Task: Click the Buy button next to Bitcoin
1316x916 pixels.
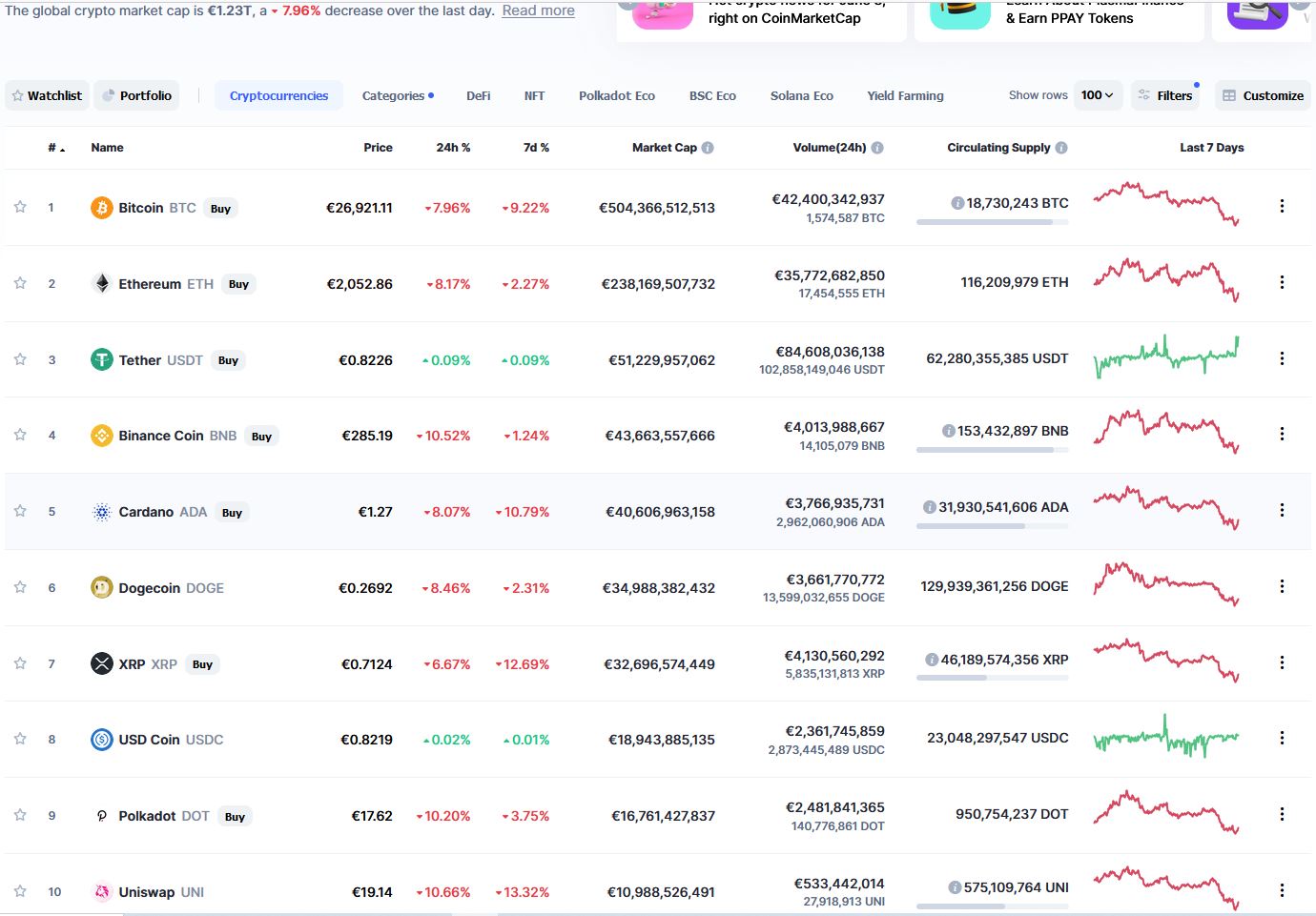Action: (x=220, y=209)
